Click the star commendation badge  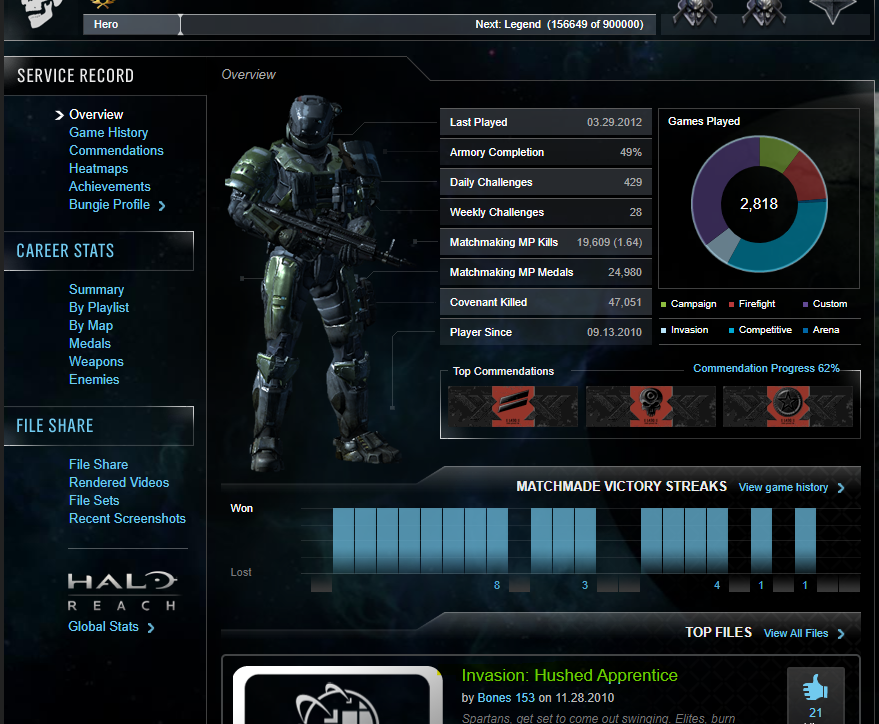pyautogui.click(x=788, y=406)
